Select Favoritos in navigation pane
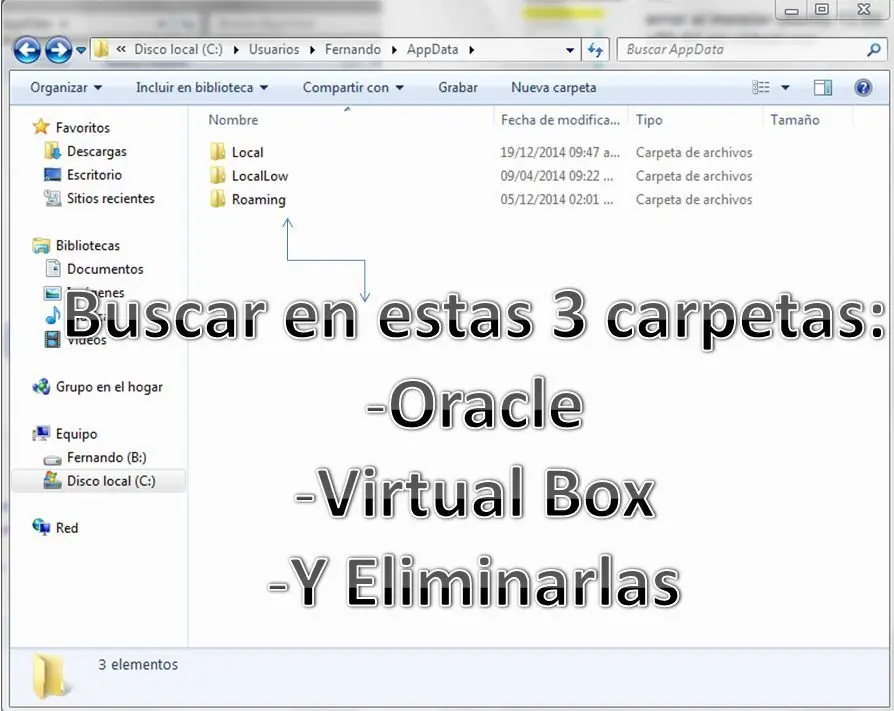Viewport: 894px width, 711px height. tap(83, 127)
